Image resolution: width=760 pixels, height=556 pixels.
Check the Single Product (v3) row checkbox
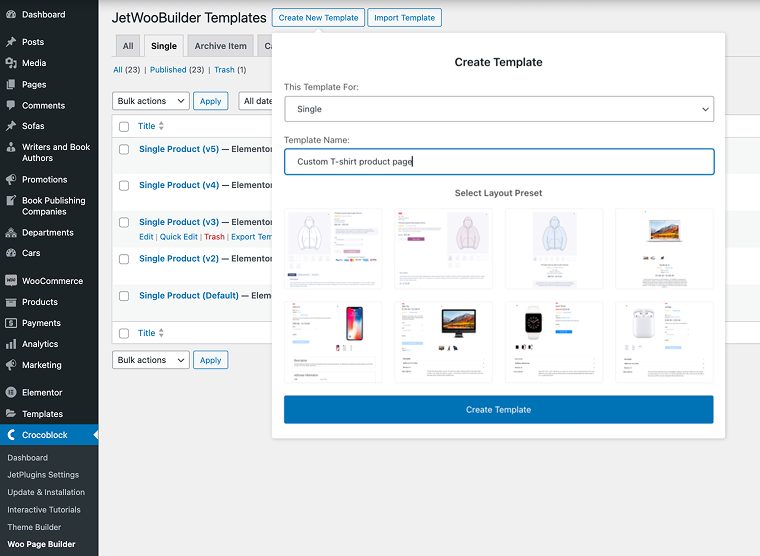[x=124, y=222]
